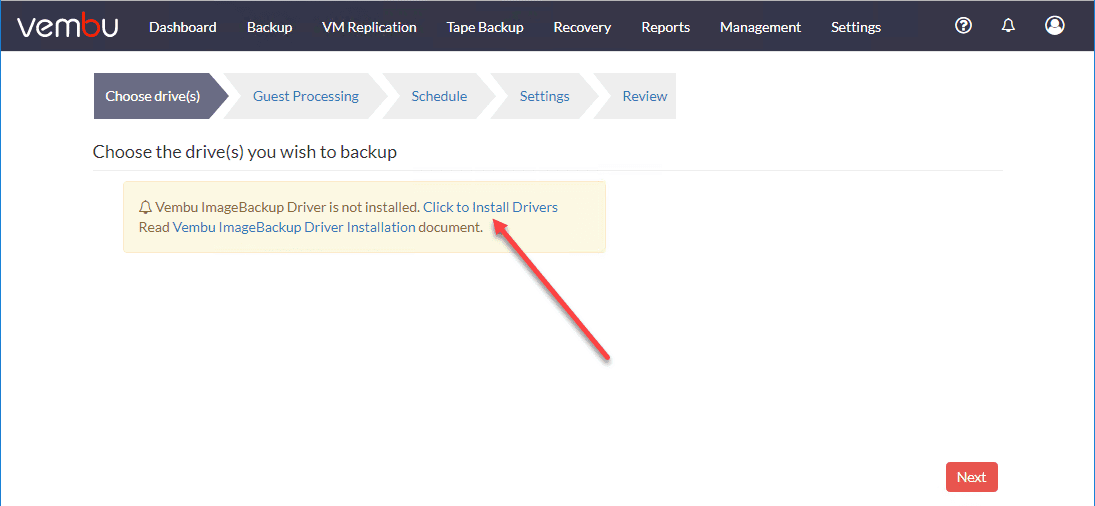This screenshot has height=506, width=1095.
Task: Open the notifications bell in header
Action: tap(1008, 26)
